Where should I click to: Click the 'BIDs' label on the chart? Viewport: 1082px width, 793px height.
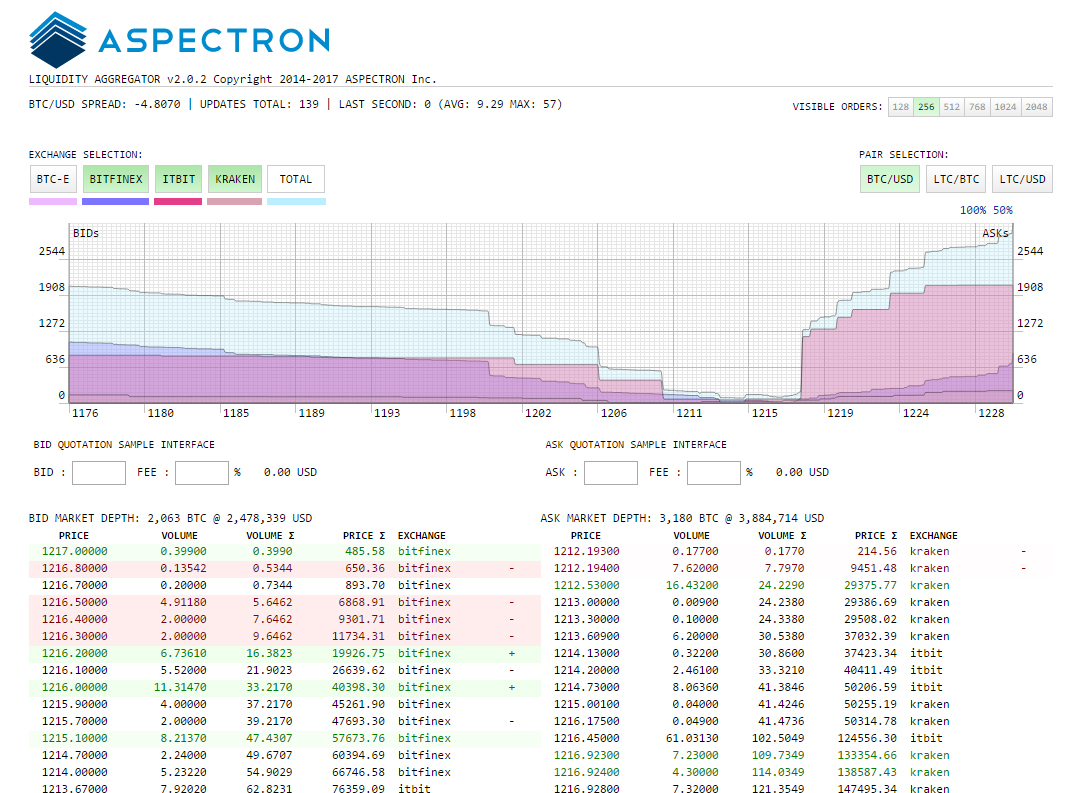pyautogui.click(x=86, y=233)
